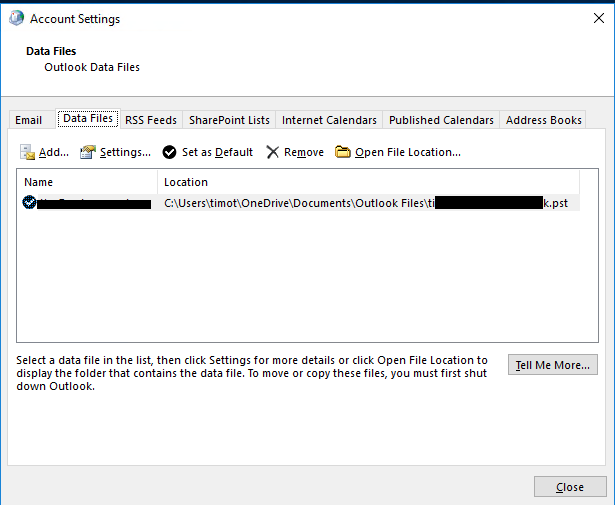This screenshot has width=615, height=505.
Task: Open the Address Books tab
Action: pyautogui.click(x=544, y=120)
